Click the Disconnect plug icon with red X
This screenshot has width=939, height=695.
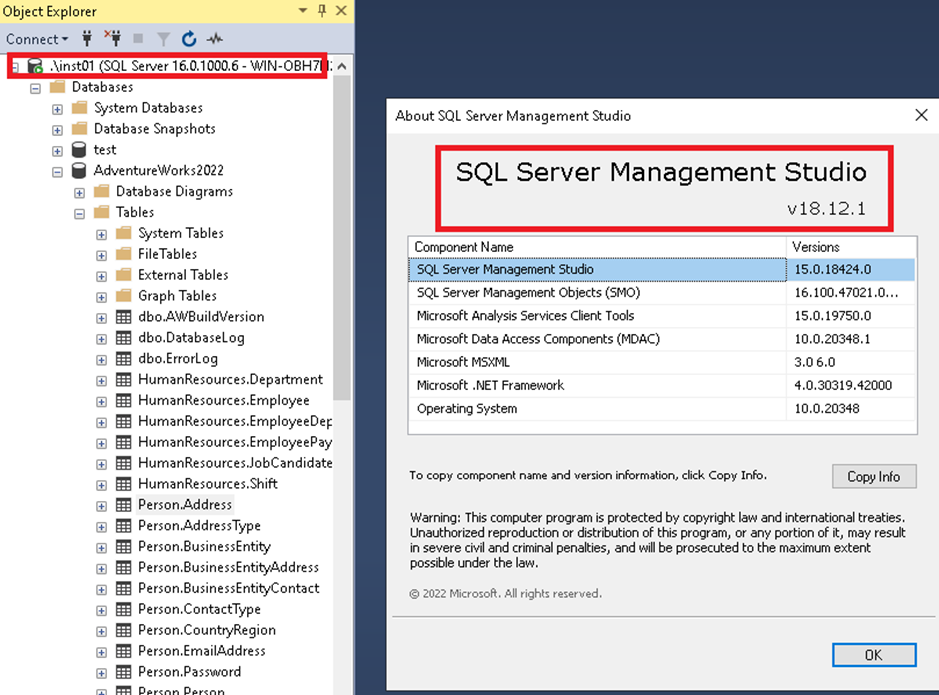coord(112,39)
